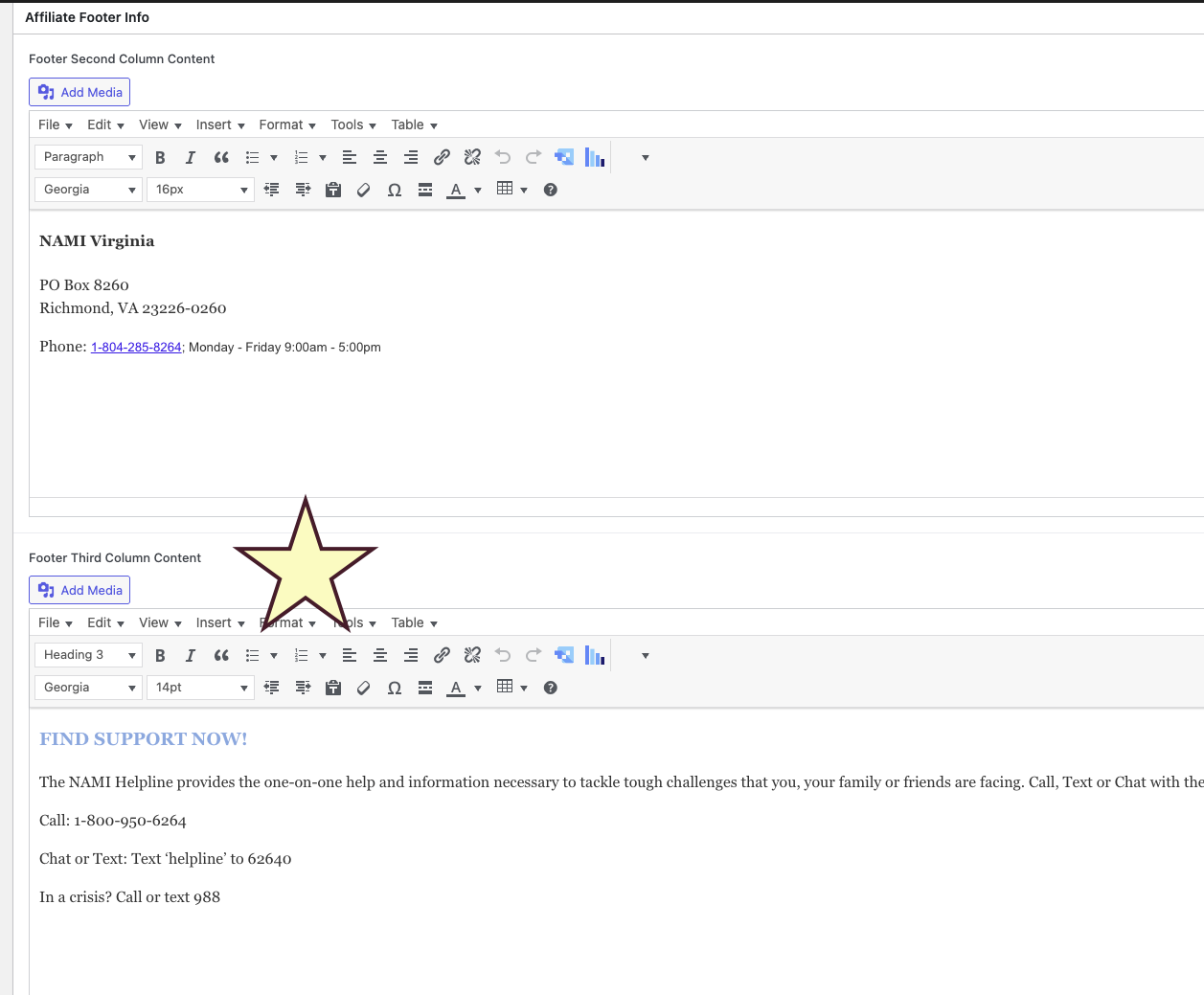1204x995 pixels.
Task: Open Heading 3 format dropdown
Action: pyautogui.click(x=88, y=655)
